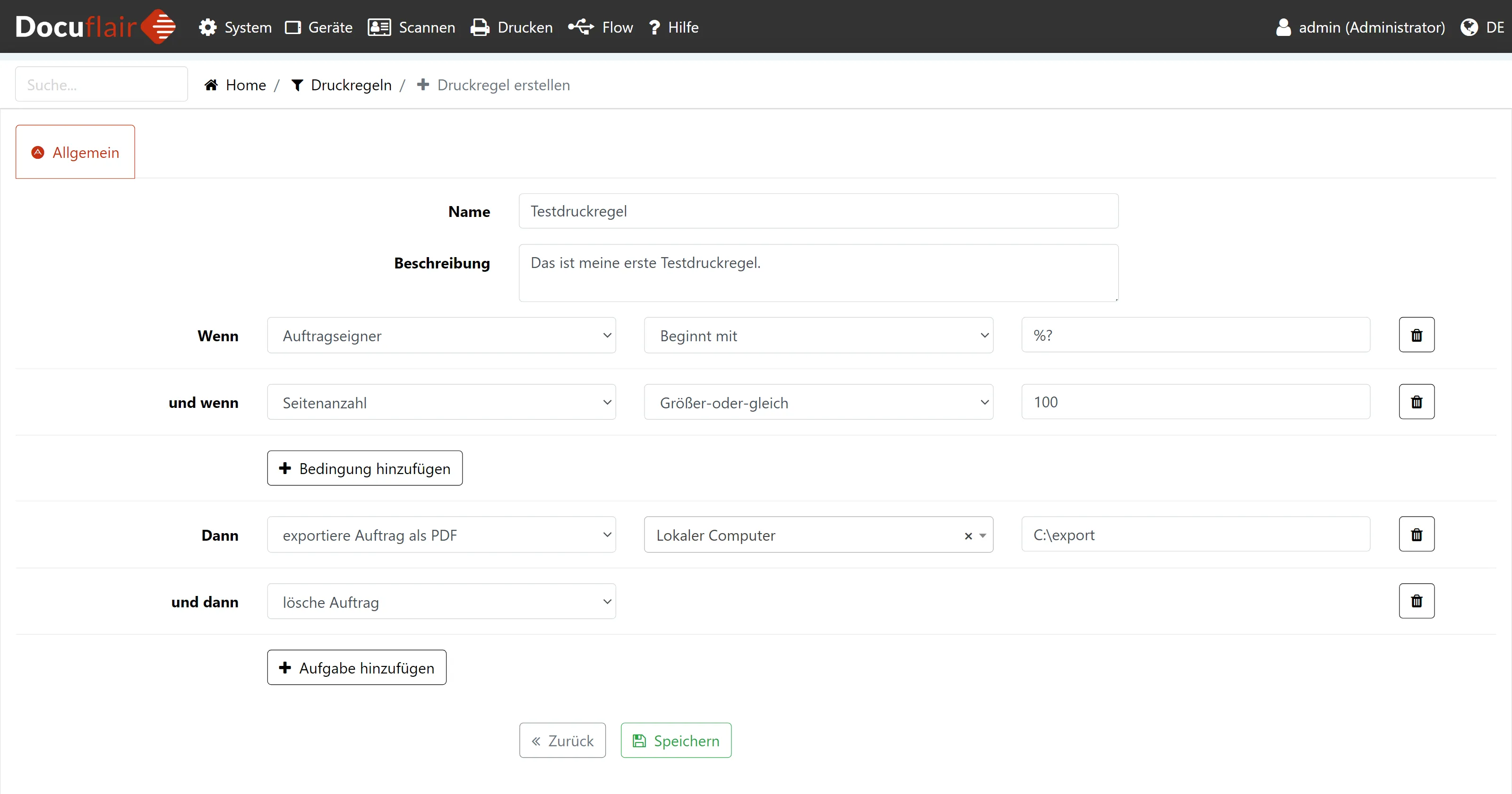Viewport: 1512px width, 794px height.
Task: Delete the Auftragseigner condition with trash icon
Action: pyautogui.click(x=1416, y=335)
